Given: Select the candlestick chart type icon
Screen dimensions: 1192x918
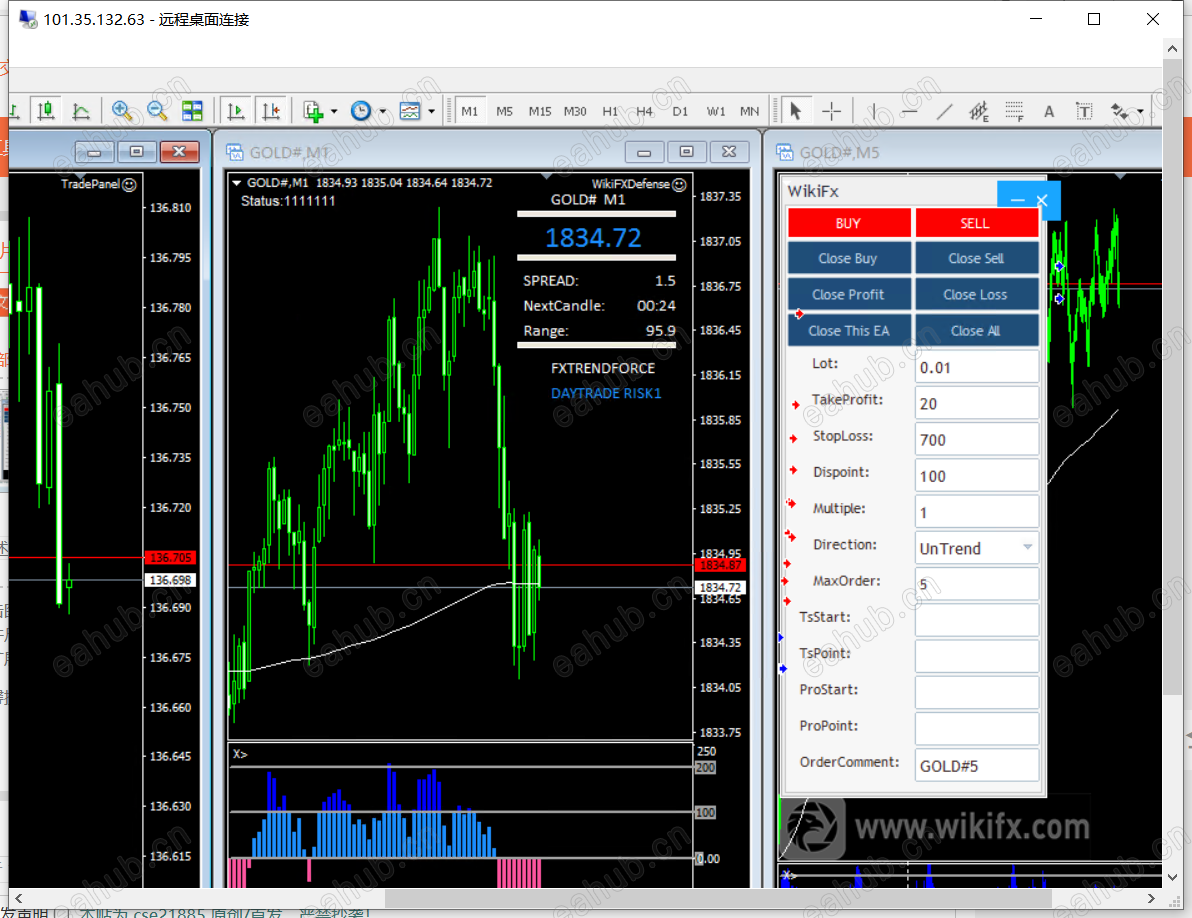Looking at the screenshot, I should click(x=46, y=111).
